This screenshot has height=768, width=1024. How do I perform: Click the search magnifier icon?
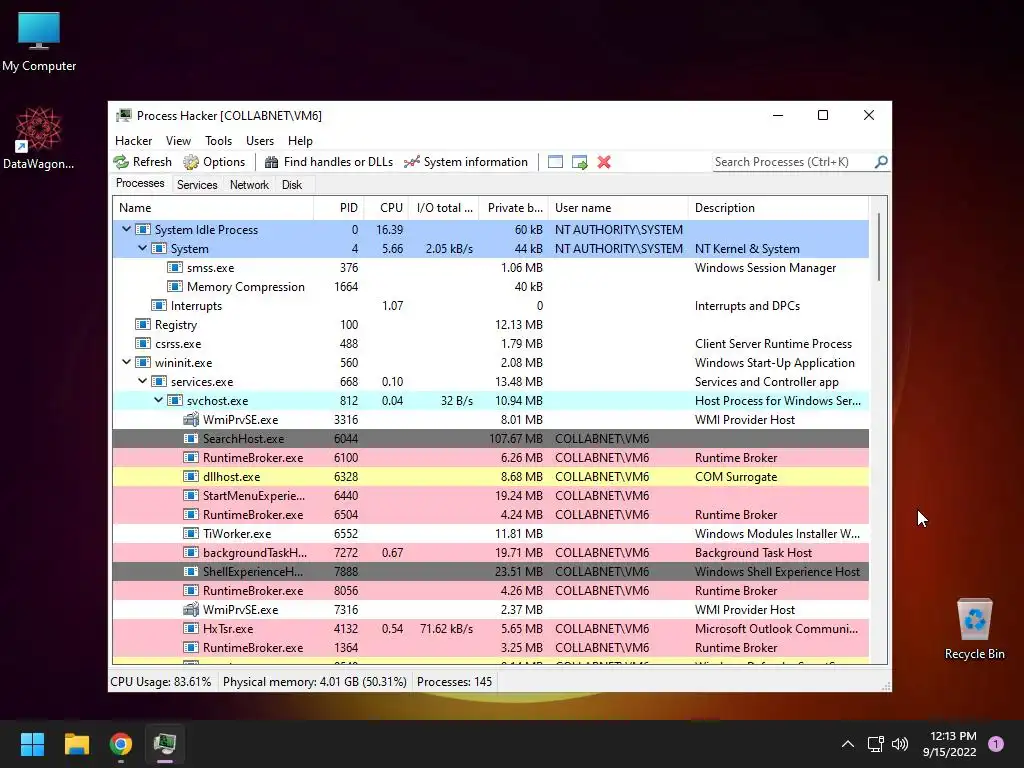tap(881, 161)
